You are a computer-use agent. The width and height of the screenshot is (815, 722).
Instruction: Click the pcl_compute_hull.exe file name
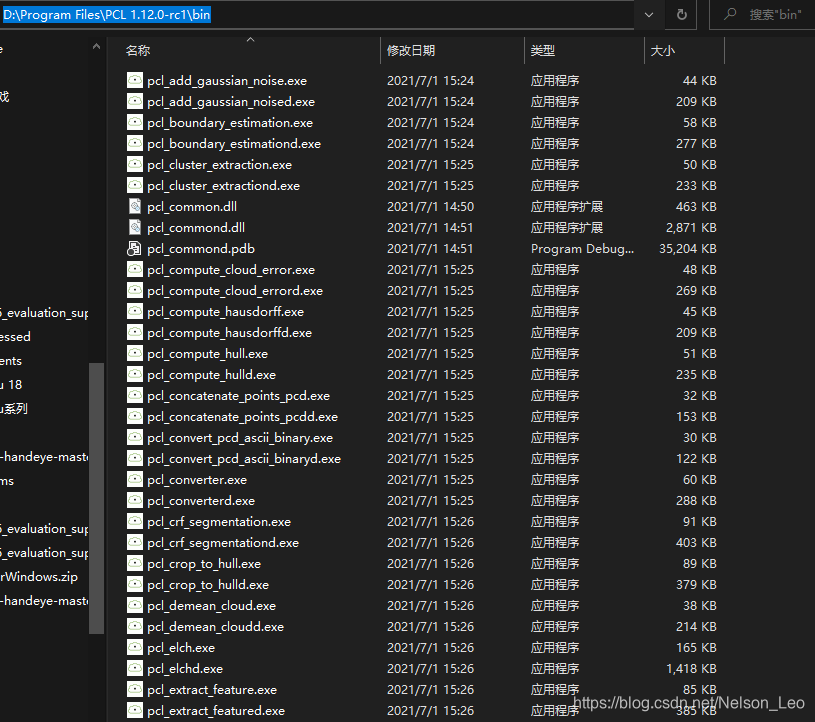tap(207, 354)
